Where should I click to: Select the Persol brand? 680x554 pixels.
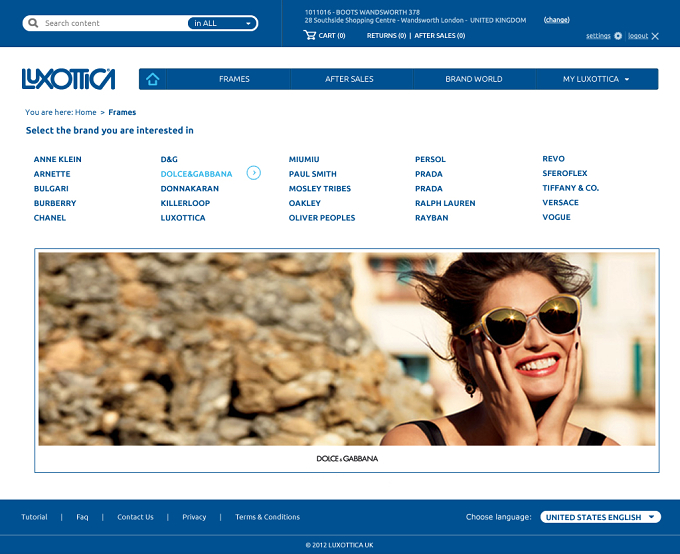[430, 159]
